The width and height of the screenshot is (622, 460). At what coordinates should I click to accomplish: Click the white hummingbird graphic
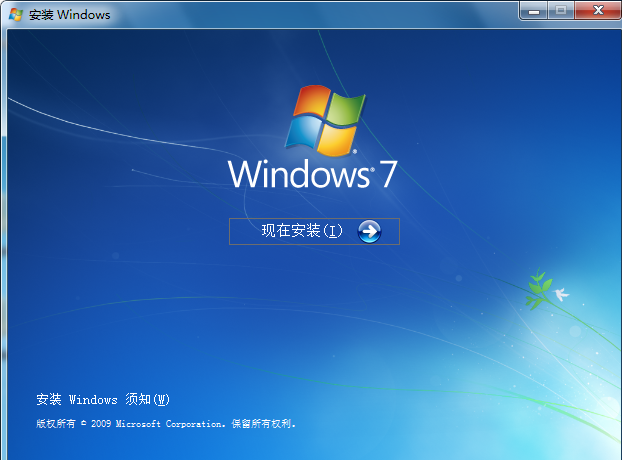click(560, 295)
